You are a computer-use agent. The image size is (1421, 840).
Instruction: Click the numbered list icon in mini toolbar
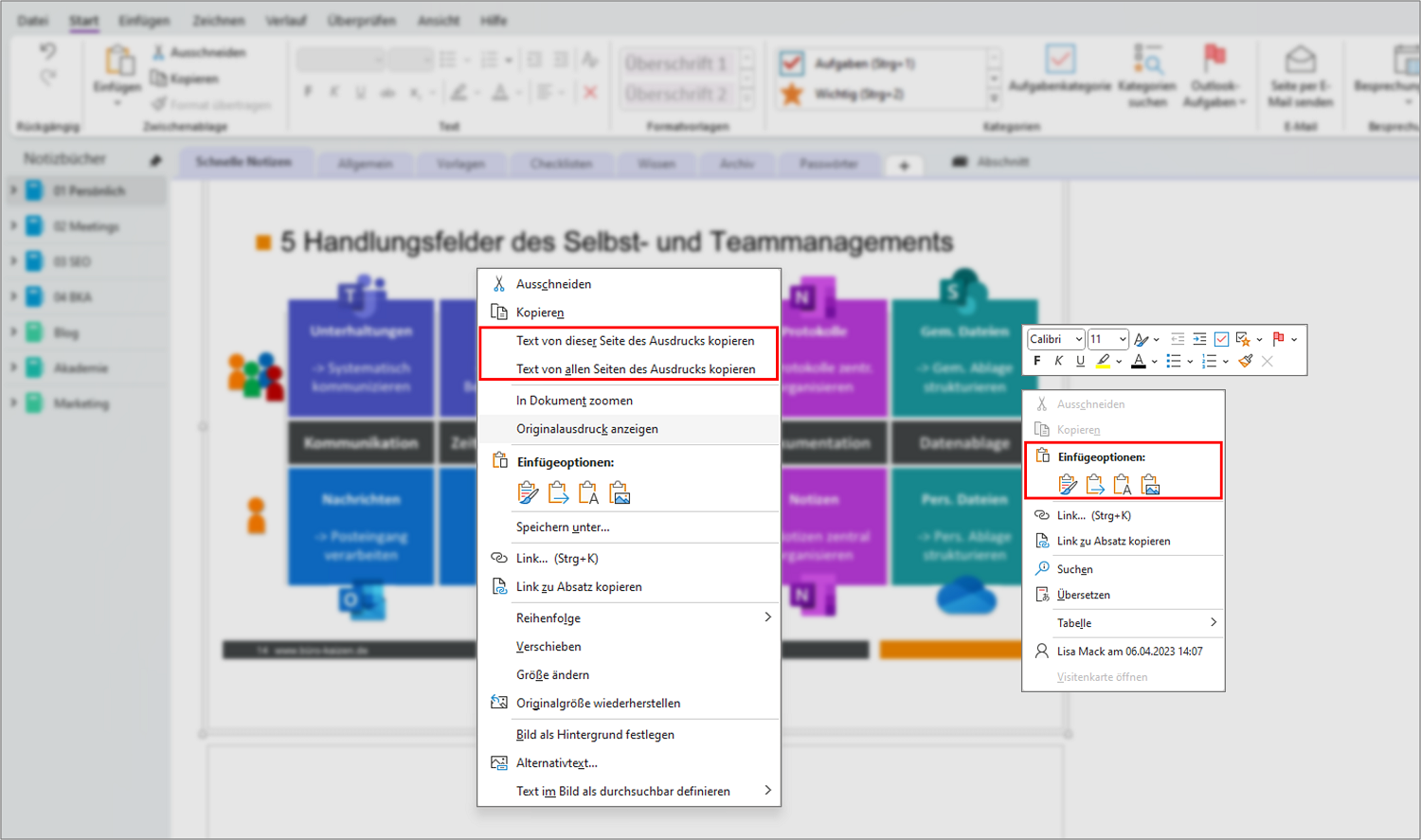click(x=1210, y=361)
